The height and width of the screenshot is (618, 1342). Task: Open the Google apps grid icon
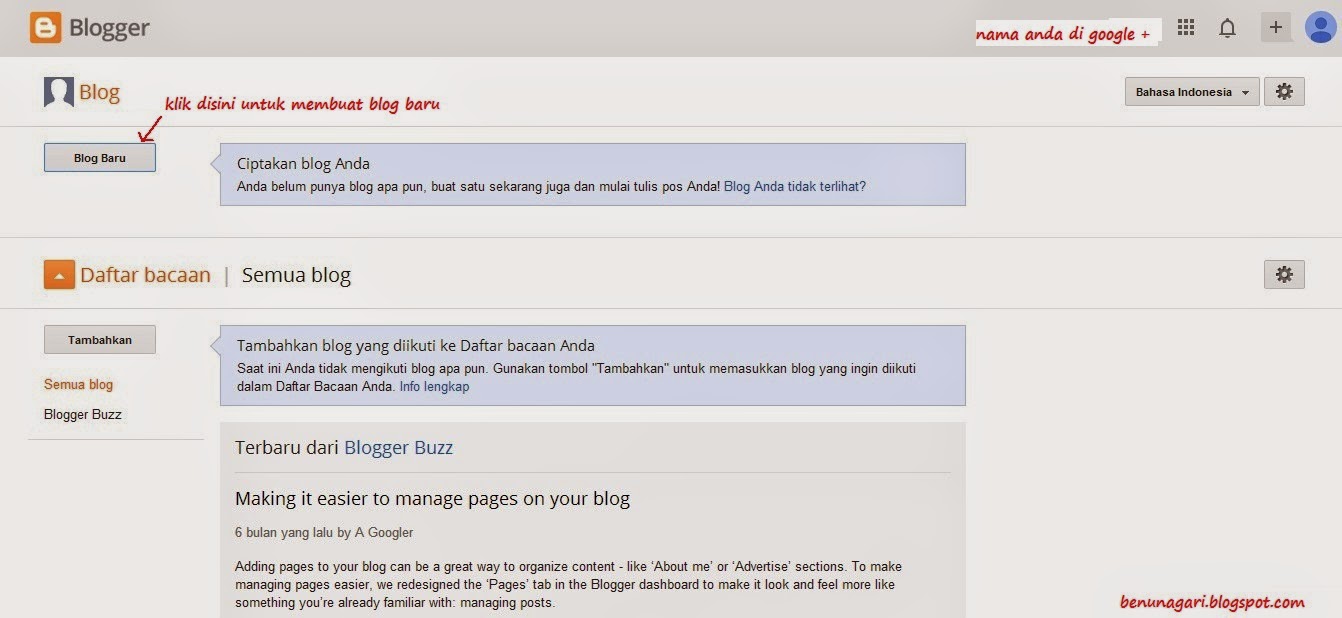1186,28
